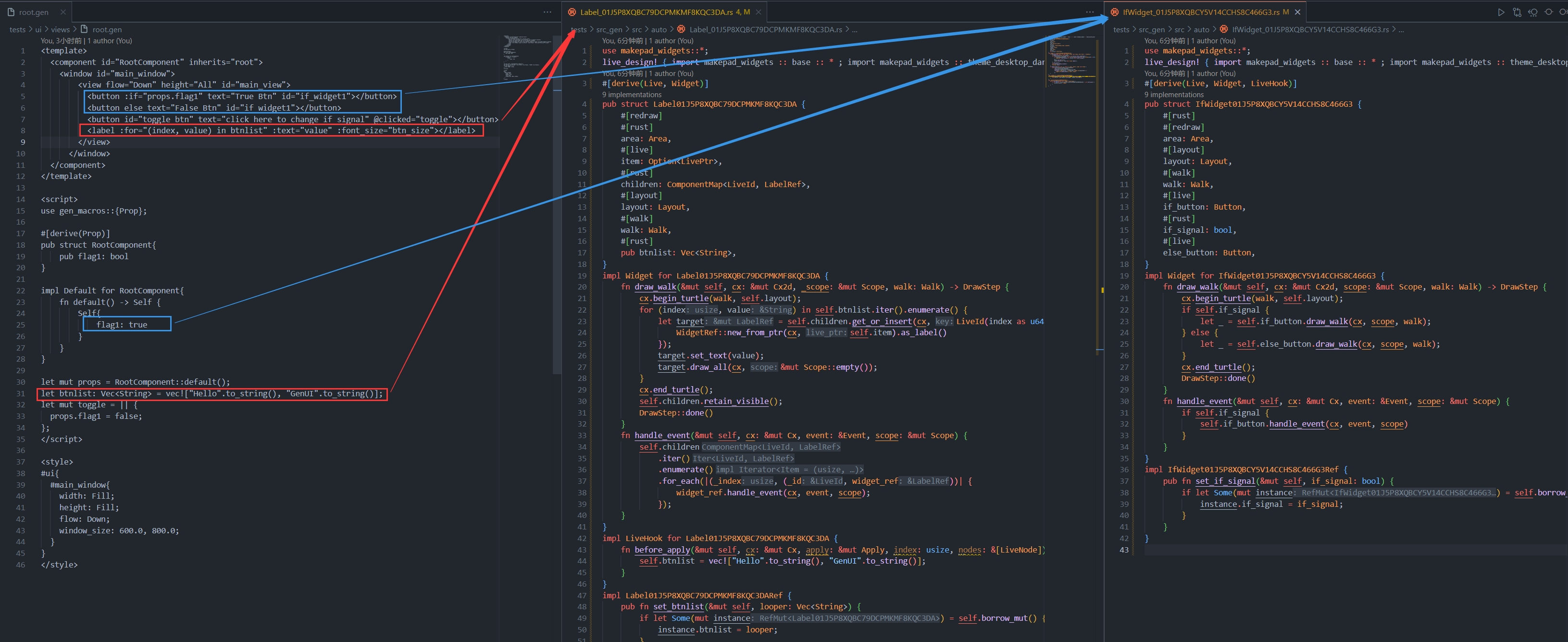Viewport: 1568px width, 642px height.
Task: Click '9 implementations' code lens in Label editor
Action: pos(632,94)
